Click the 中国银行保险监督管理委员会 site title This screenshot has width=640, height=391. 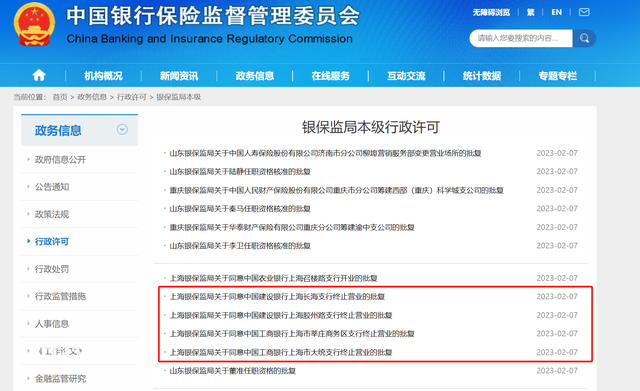click(213, 16)
